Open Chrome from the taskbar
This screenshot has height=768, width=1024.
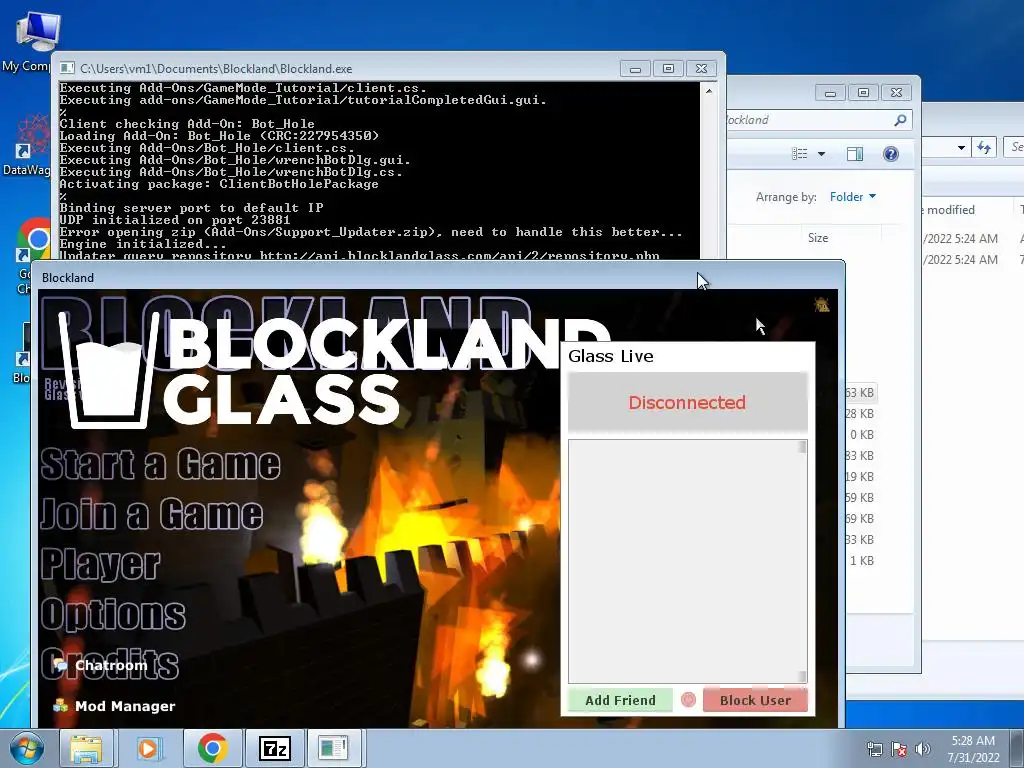click(212, 748)
